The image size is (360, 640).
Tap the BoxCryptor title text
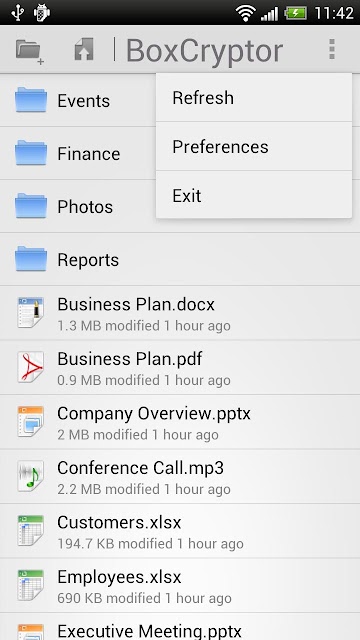204,51
